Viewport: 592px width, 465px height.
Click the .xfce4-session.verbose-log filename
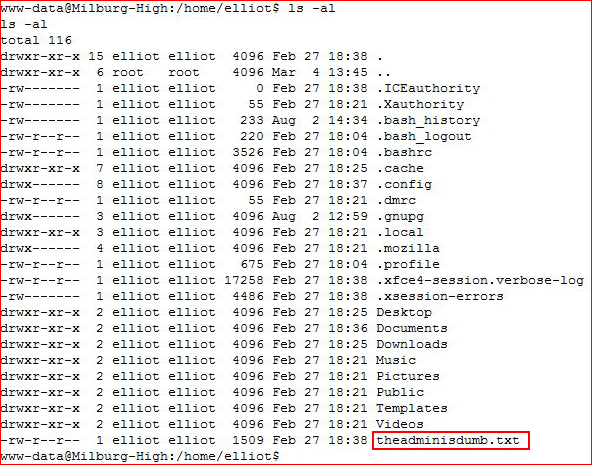(x=480, y=280)
